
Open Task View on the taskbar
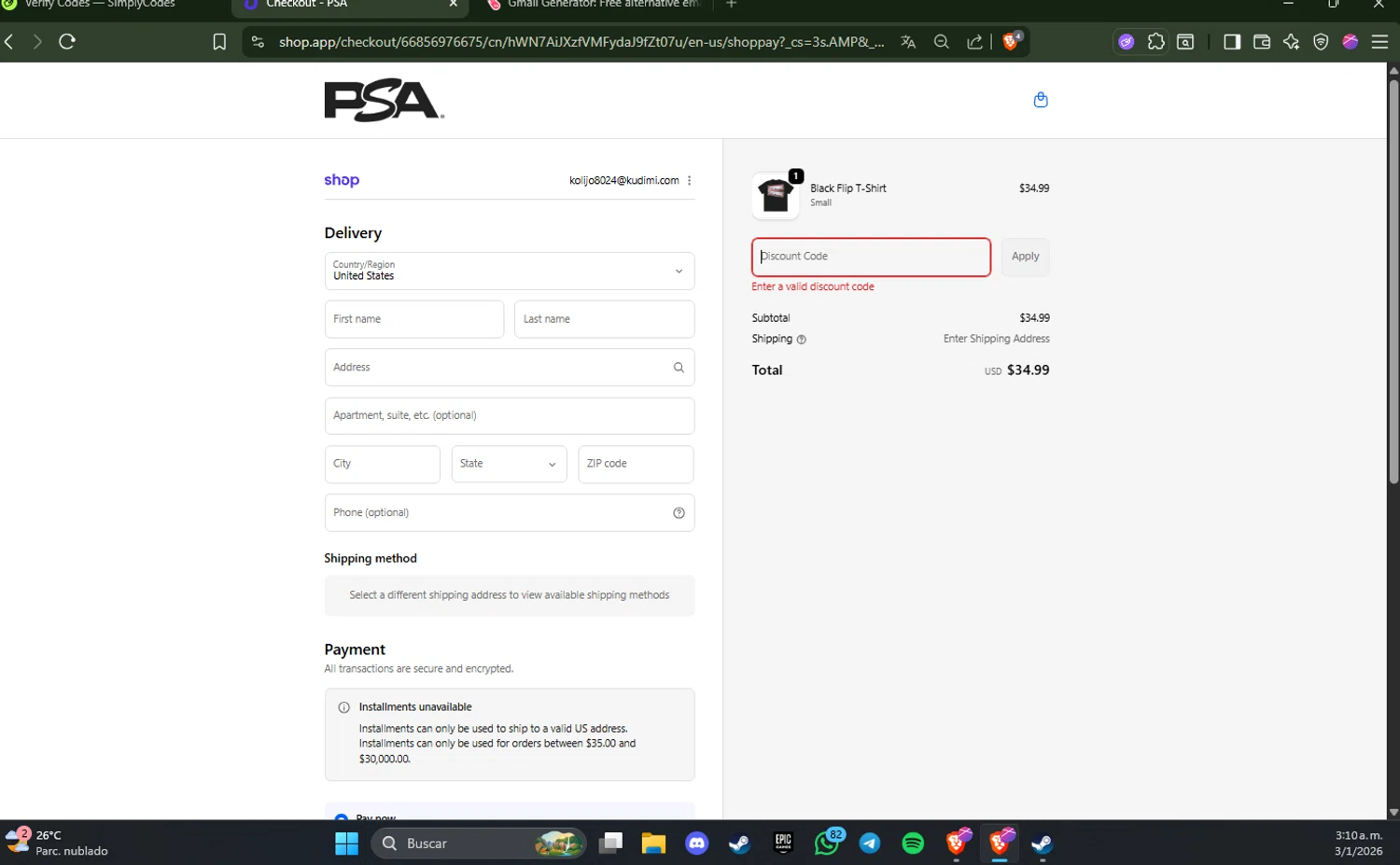point(611,844)
